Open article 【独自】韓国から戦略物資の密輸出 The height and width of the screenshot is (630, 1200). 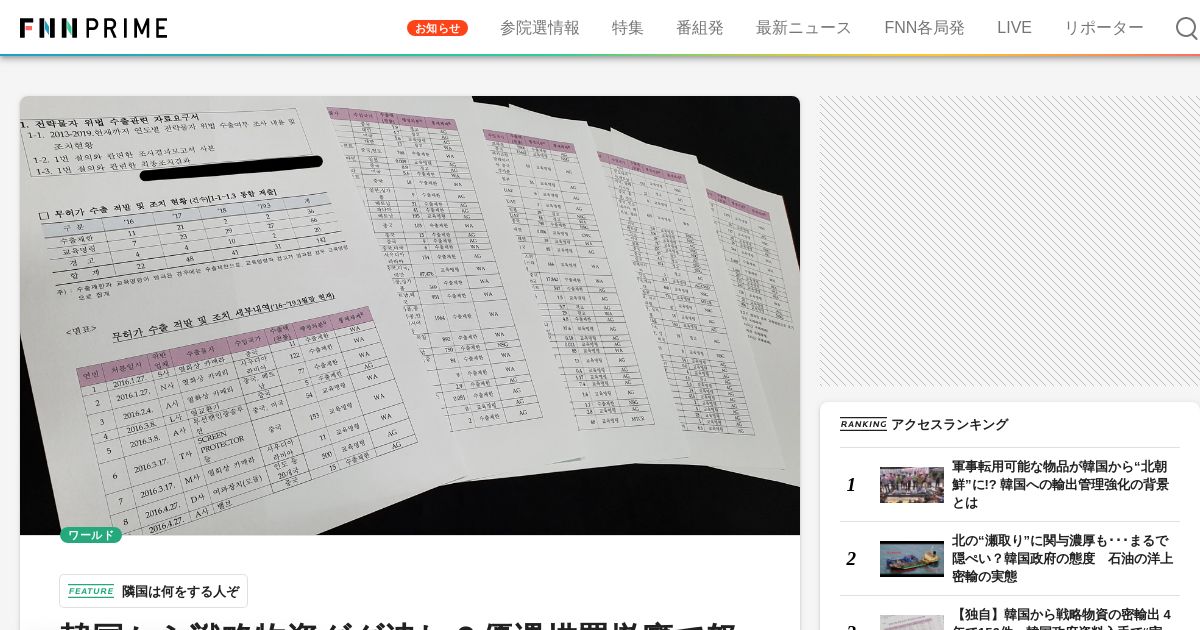(1062, 618)
